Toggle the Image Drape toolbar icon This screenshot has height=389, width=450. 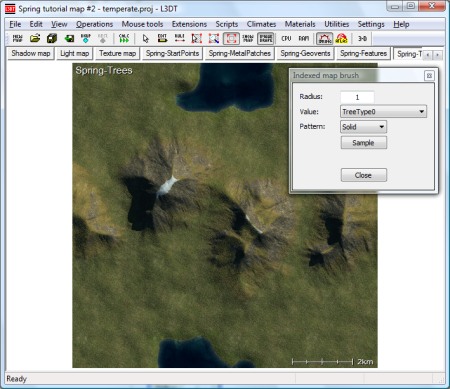(x=266, y=39)
